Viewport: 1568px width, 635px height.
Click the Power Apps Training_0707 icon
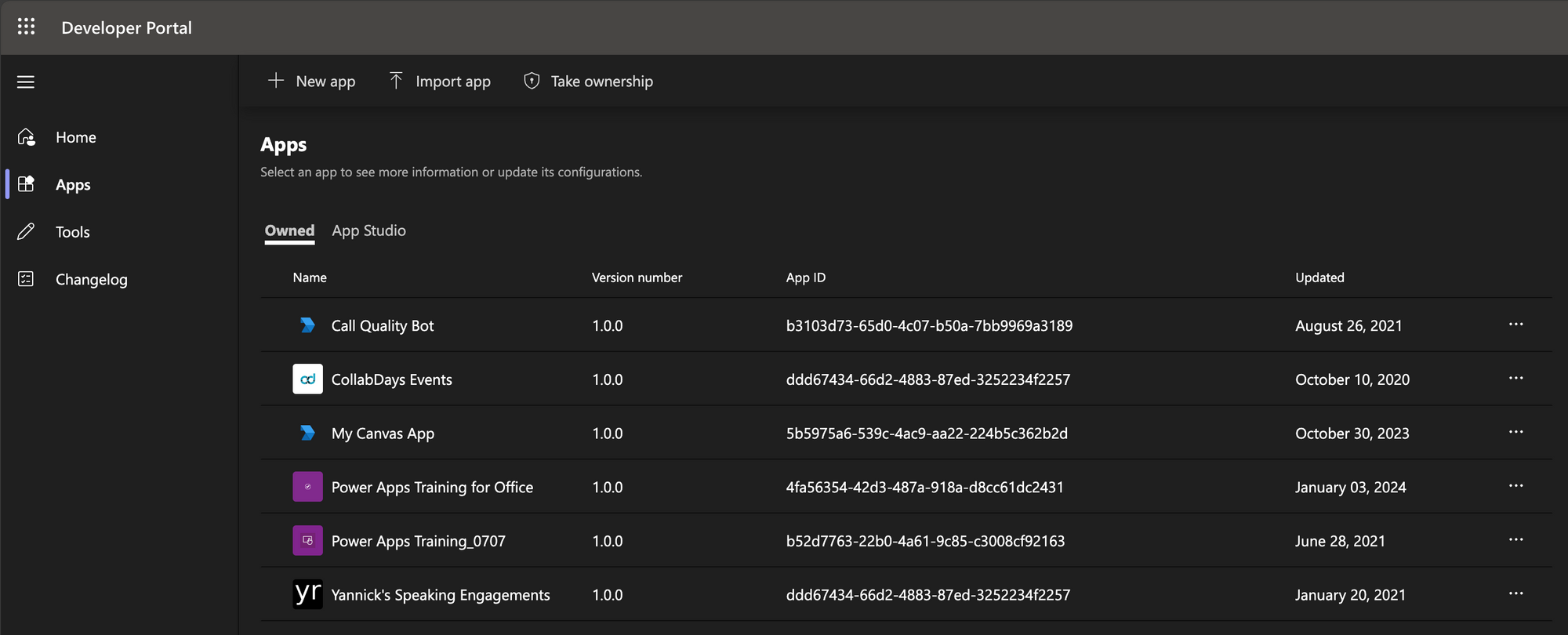coord(307,540)
